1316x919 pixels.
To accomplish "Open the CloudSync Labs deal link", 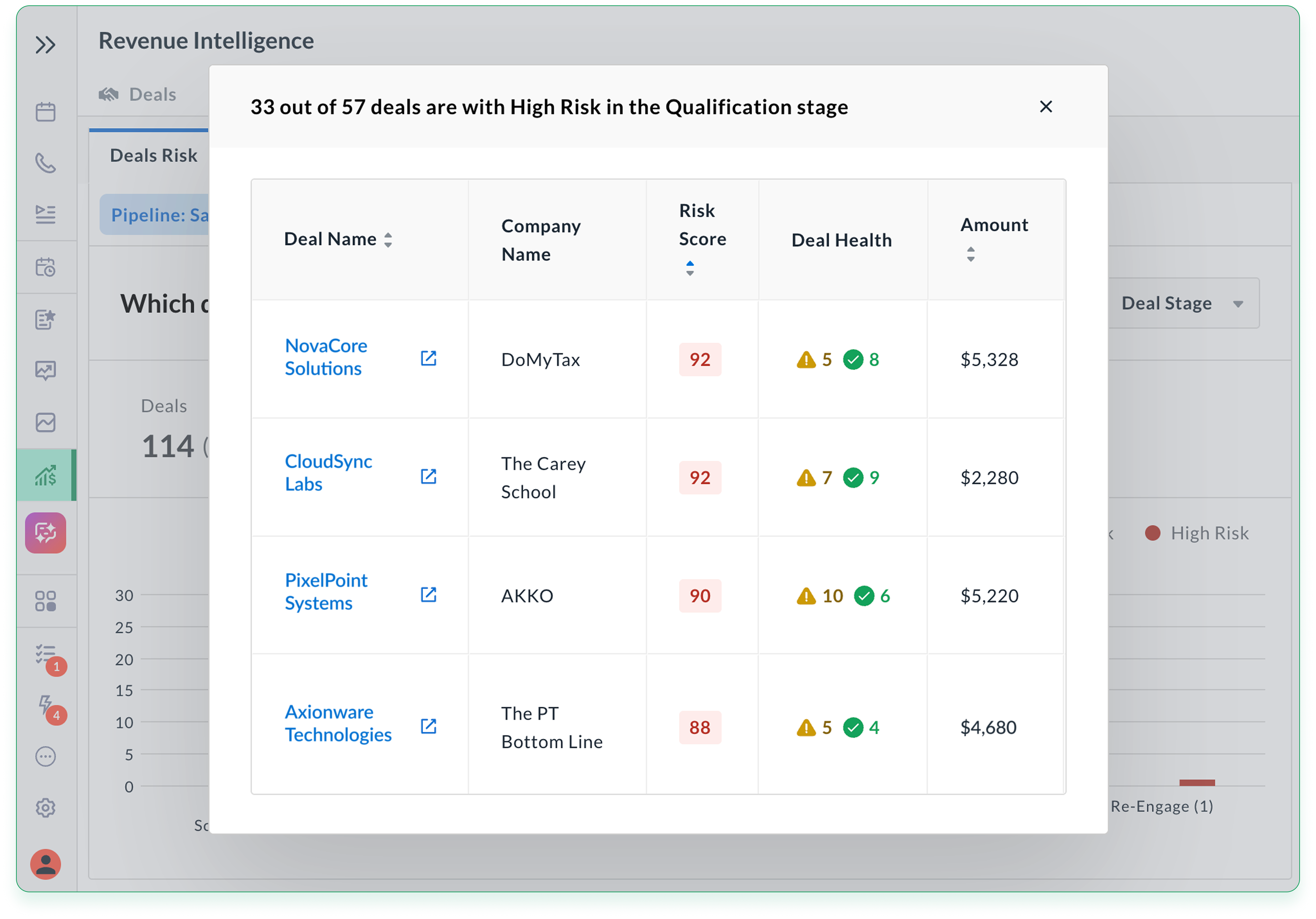I will (328, 473).
